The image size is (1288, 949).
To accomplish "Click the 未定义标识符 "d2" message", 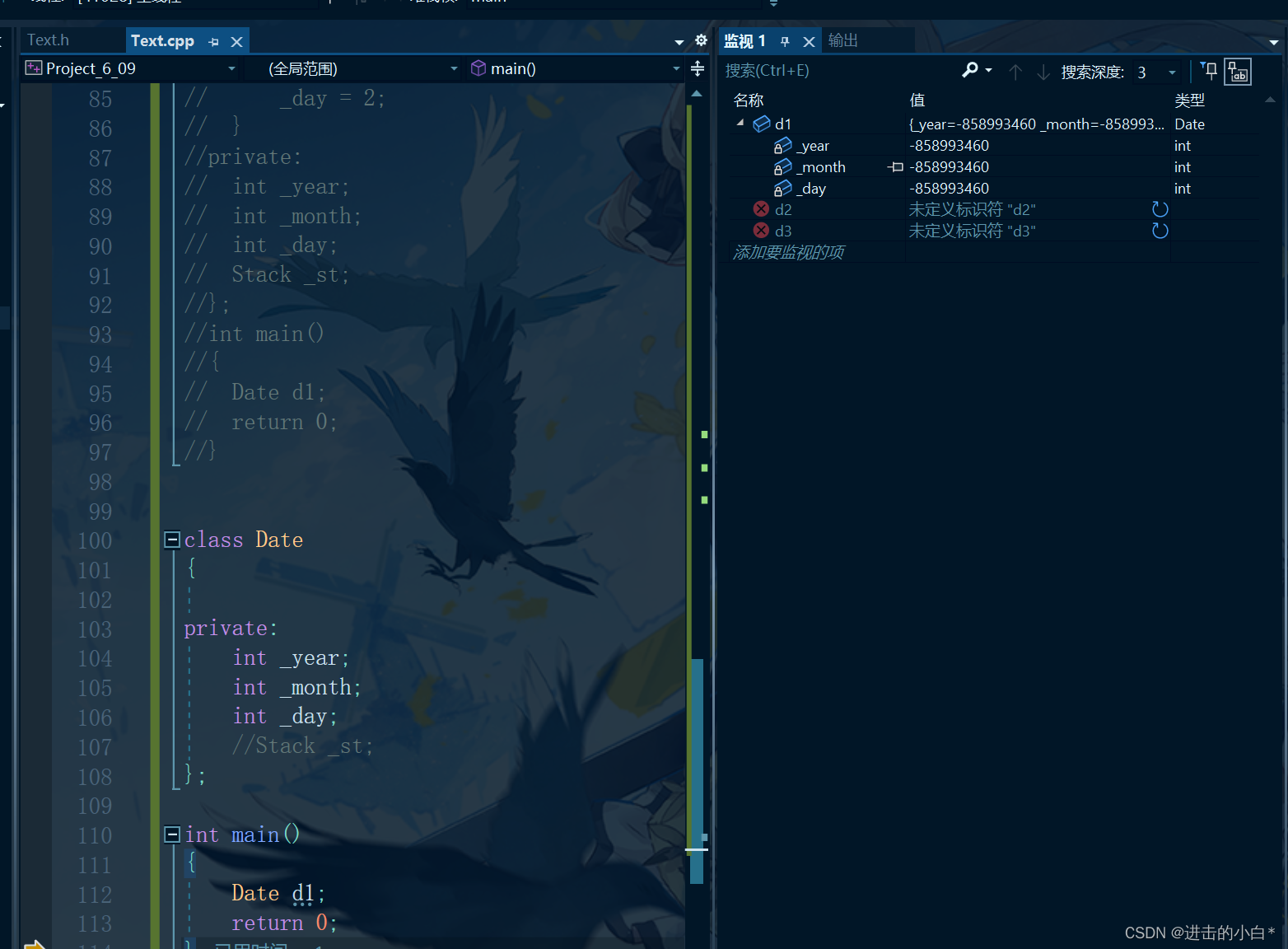I will (972, 209).
